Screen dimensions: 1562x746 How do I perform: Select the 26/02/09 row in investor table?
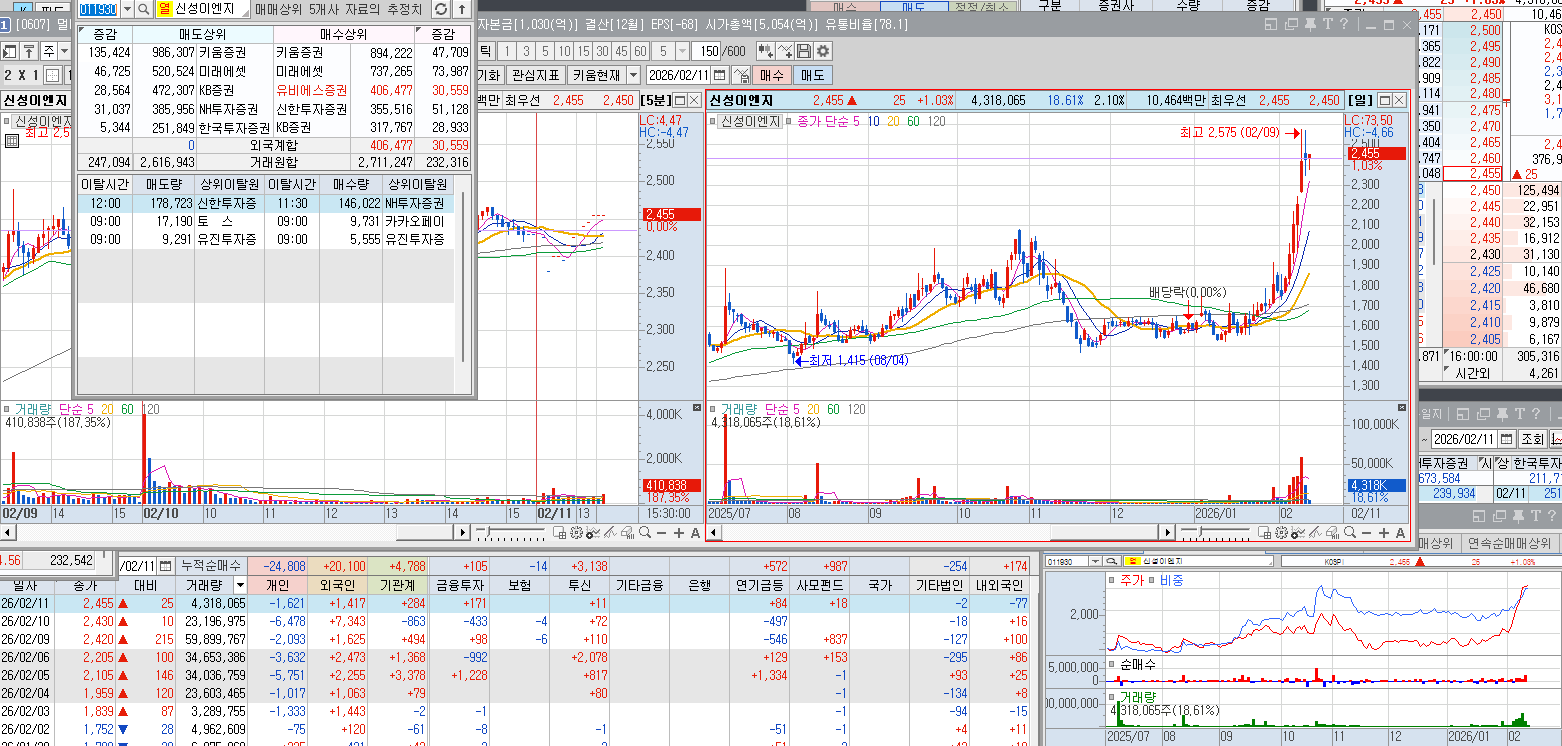point(513,639)
